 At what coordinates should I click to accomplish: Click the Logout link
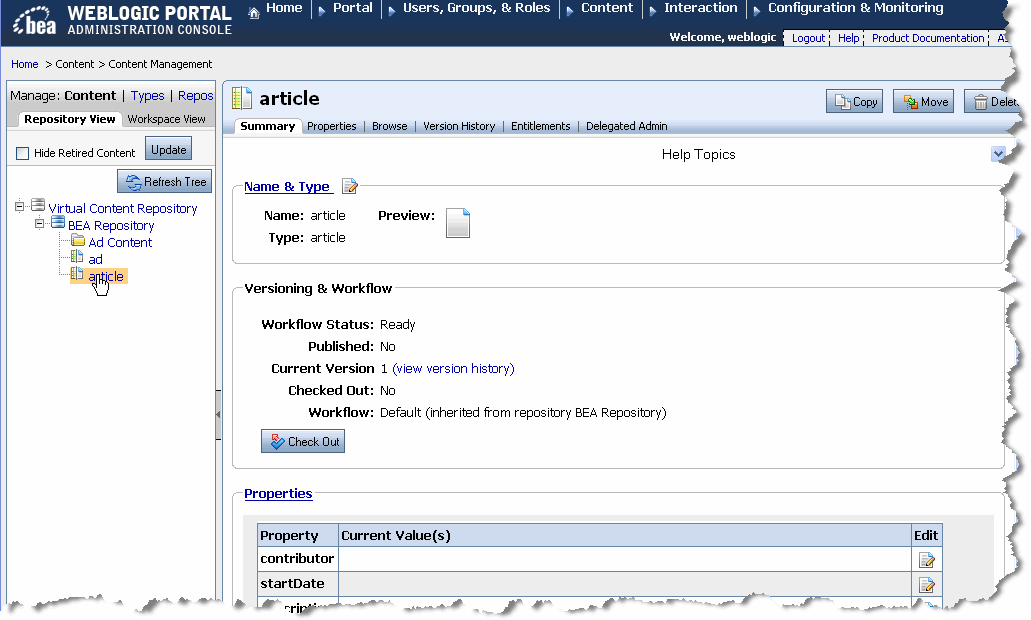807,38
